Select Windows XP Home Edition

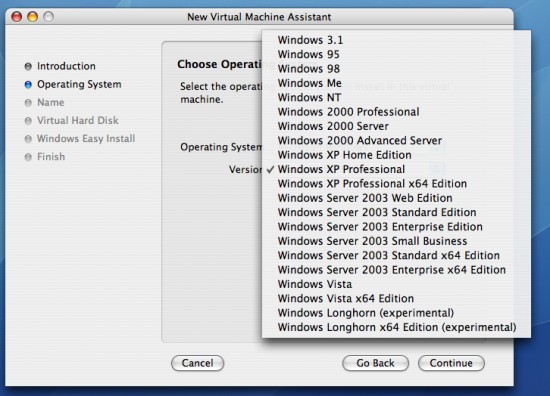(x=396, y=155)
